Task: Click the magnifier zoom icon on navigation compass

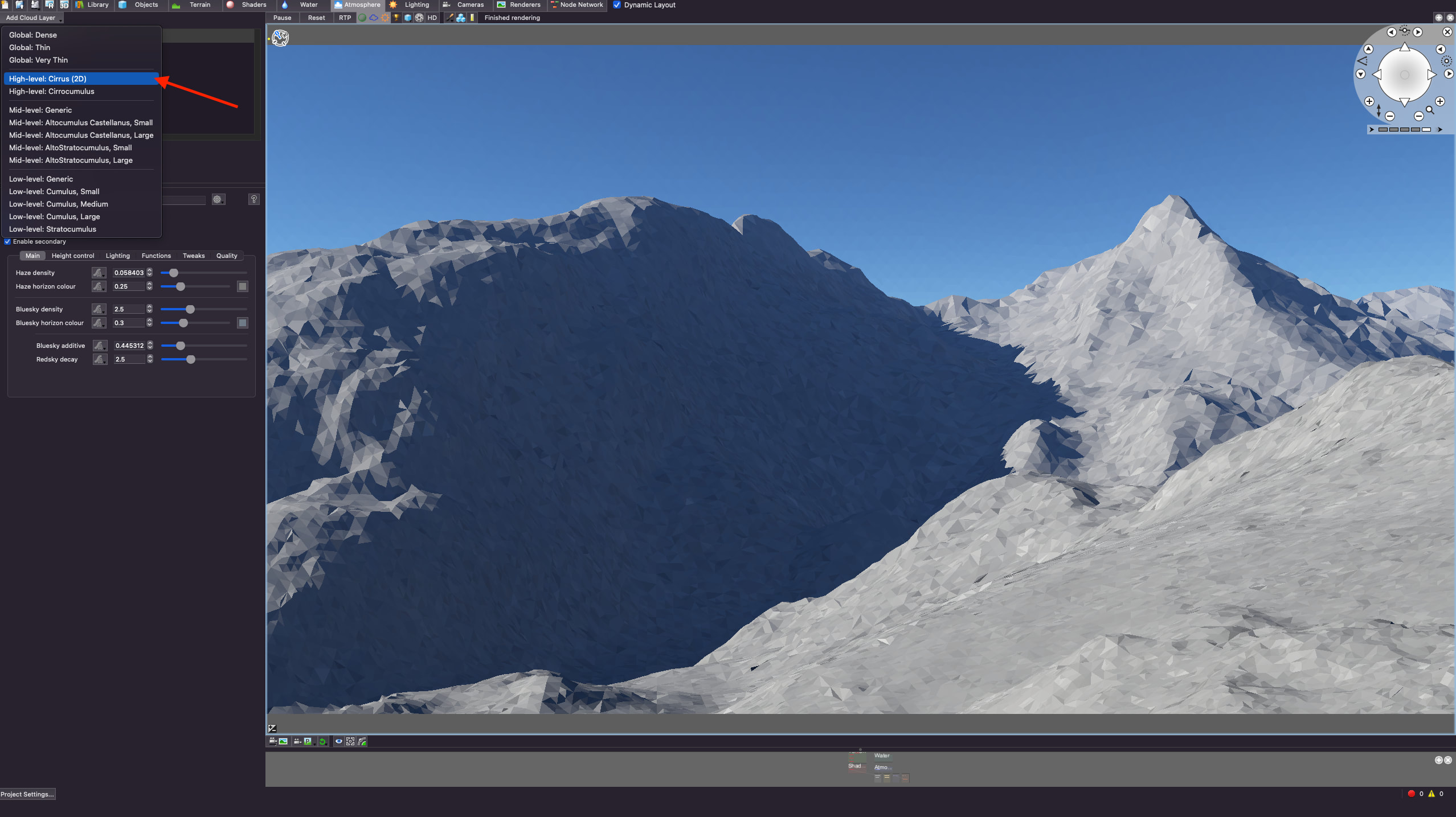Action: (1430, 110)
